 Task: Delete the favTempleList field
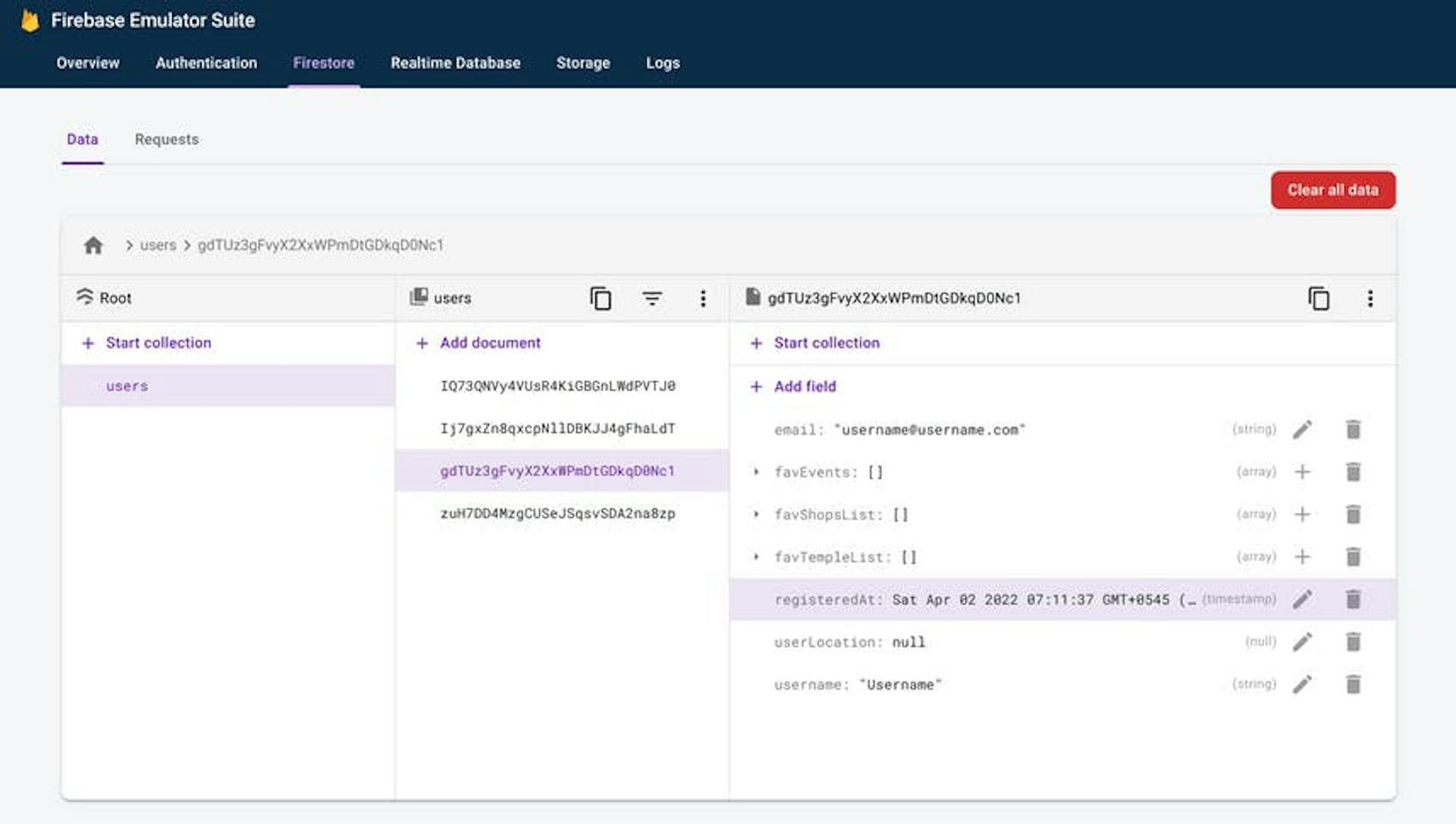coord(1354,557)
